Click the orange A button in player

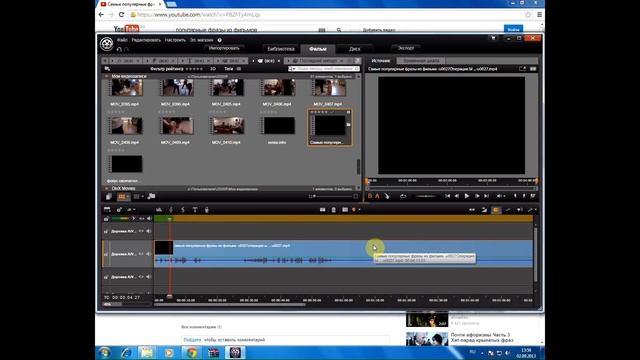click(x=377, y=196)
